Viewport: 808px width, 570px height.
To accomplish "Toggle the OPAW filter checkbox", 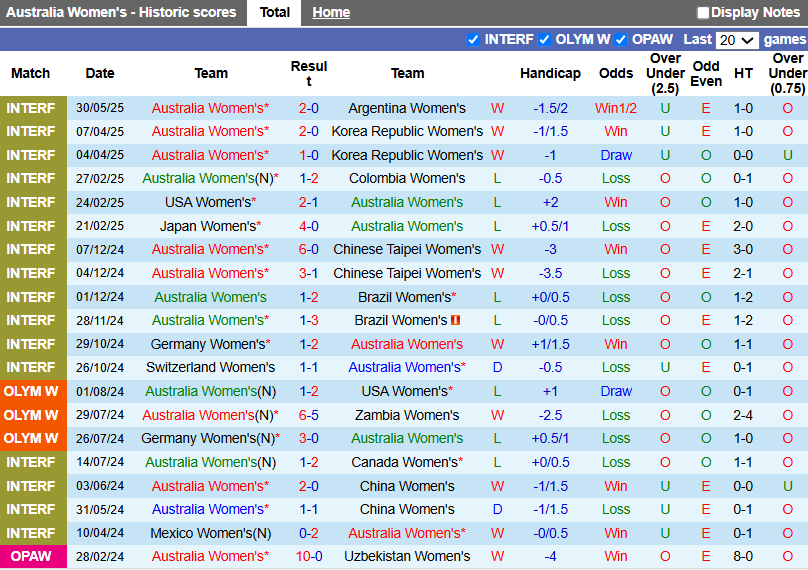I will 620,40.
